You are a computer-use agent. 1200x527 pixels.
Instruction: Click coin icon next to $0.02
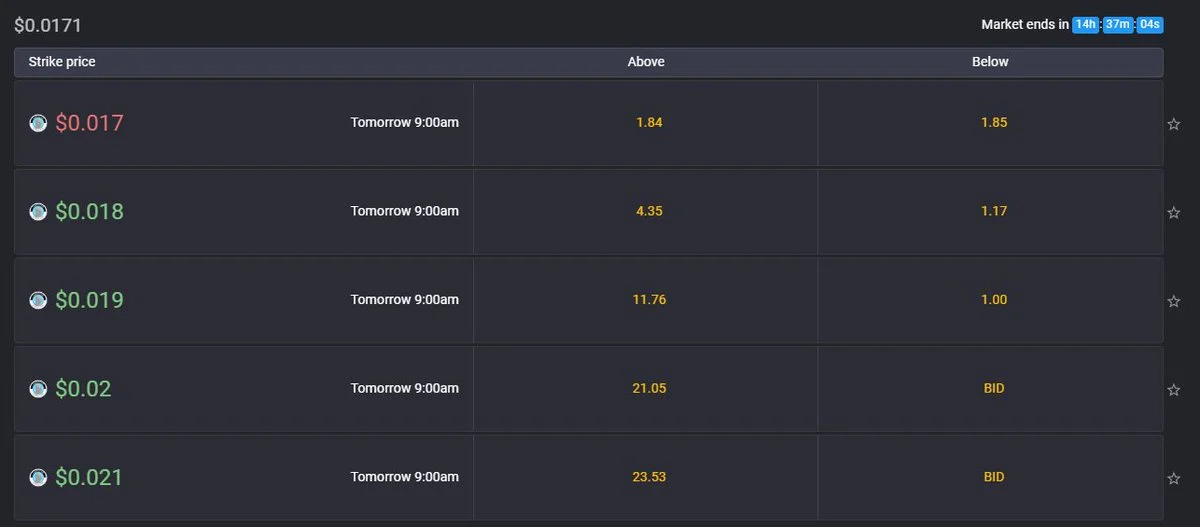tap(38, 388)
